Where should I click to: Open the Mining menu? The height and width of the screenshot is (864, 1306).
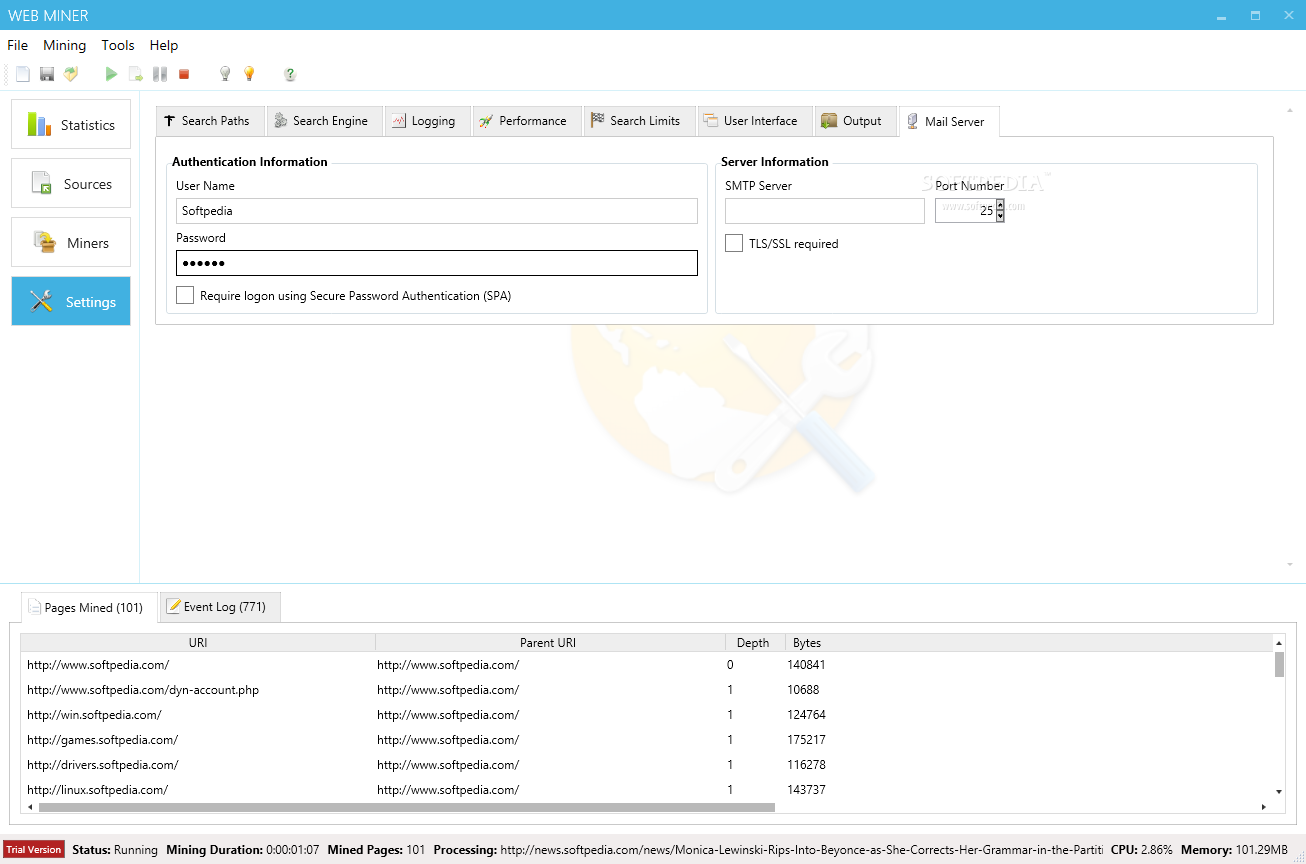point(65,45)
